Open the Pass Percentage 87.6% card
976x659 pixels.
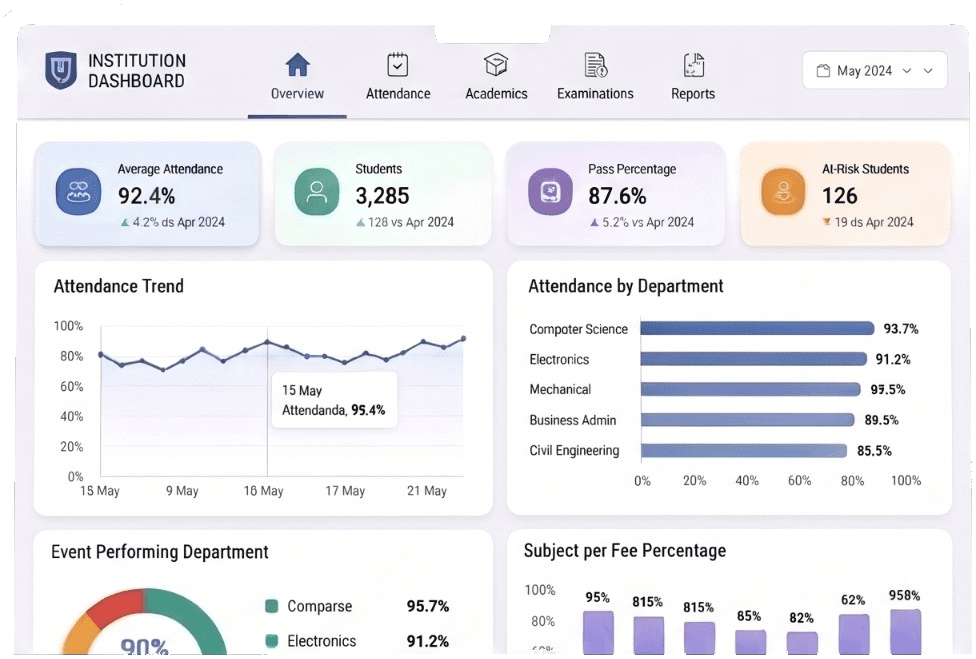pyautogui.click(x=616, y=194)
